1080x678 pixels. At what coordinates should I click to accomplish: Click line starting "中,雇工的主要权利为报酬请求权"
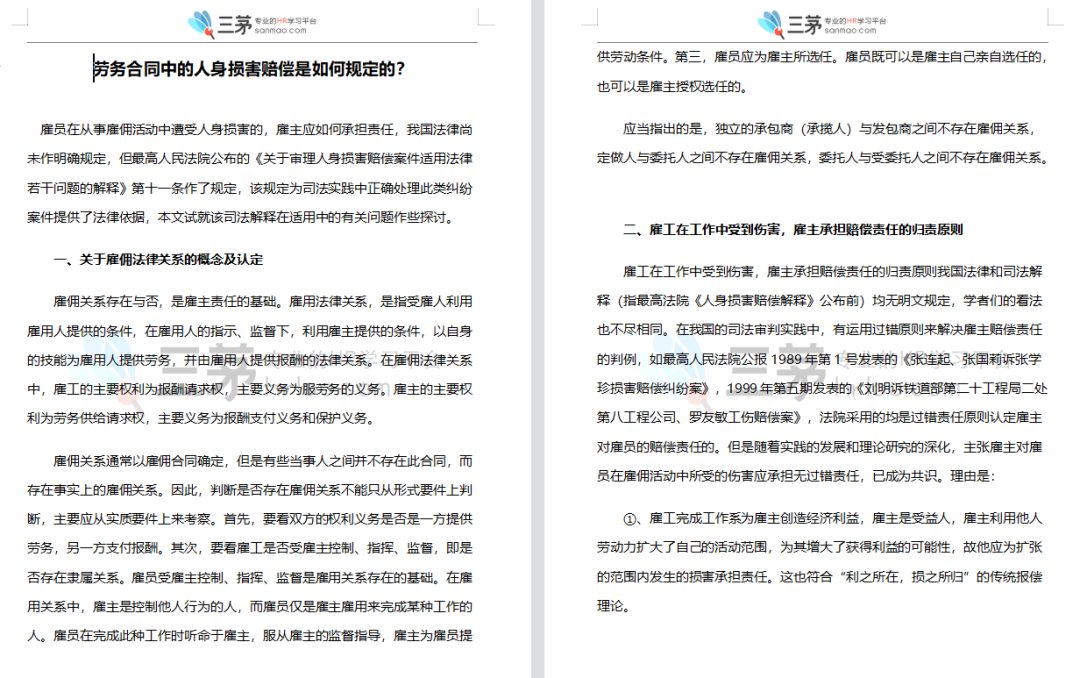pyautogui.click(x=250, y=389)
